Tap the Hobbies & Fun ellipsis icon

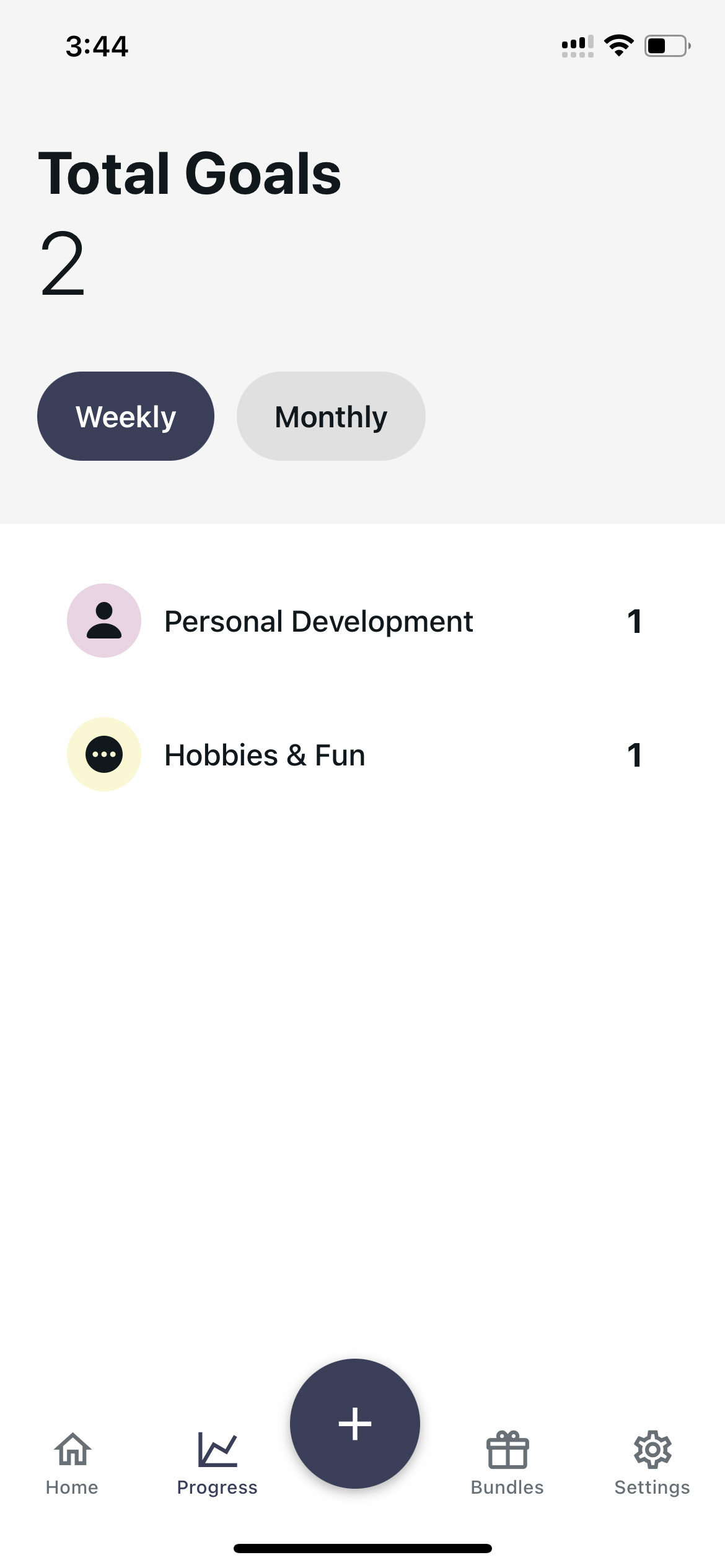click(104, 754)
